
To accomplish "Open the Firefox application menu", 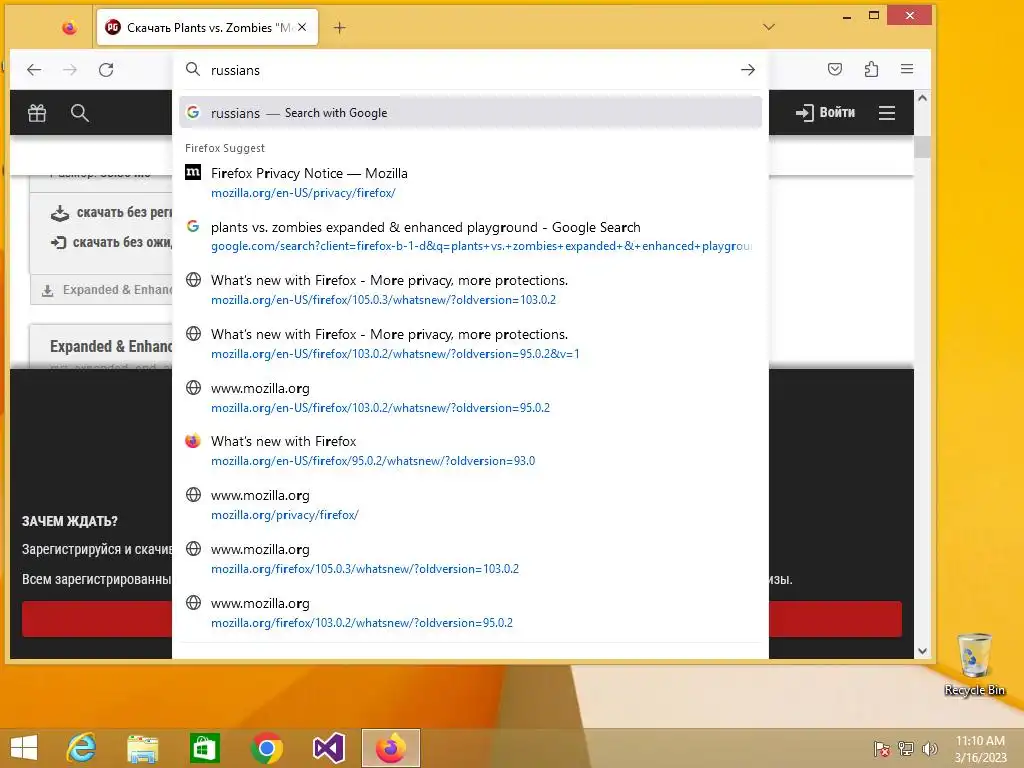I will coord(907,69).
